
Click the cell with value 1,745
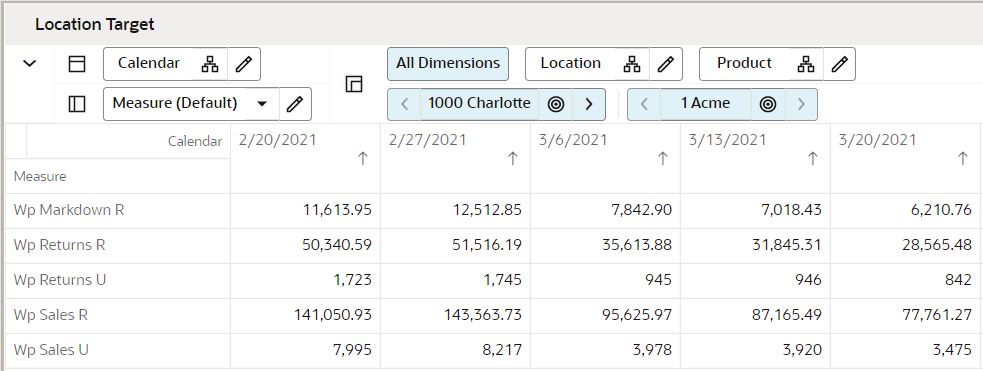point(455,281)
